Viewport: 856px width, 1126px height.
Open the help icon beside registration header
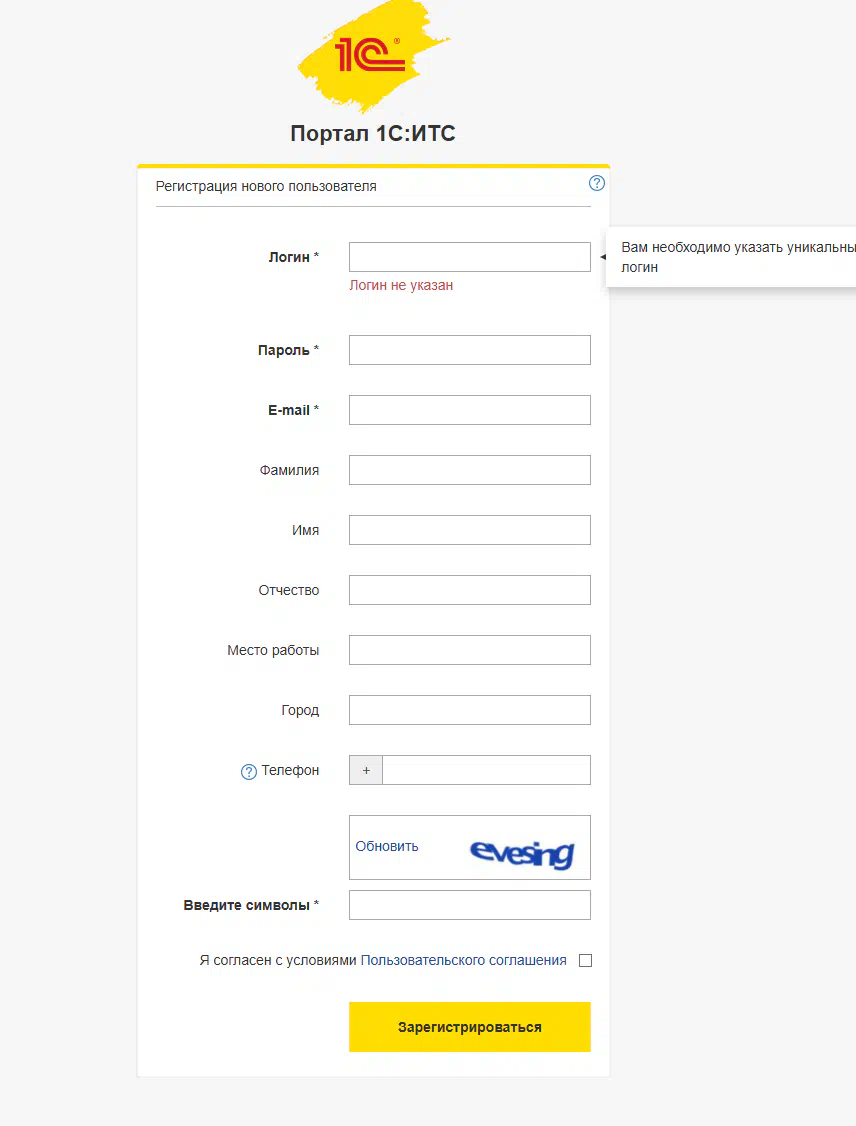coord(597,183)
